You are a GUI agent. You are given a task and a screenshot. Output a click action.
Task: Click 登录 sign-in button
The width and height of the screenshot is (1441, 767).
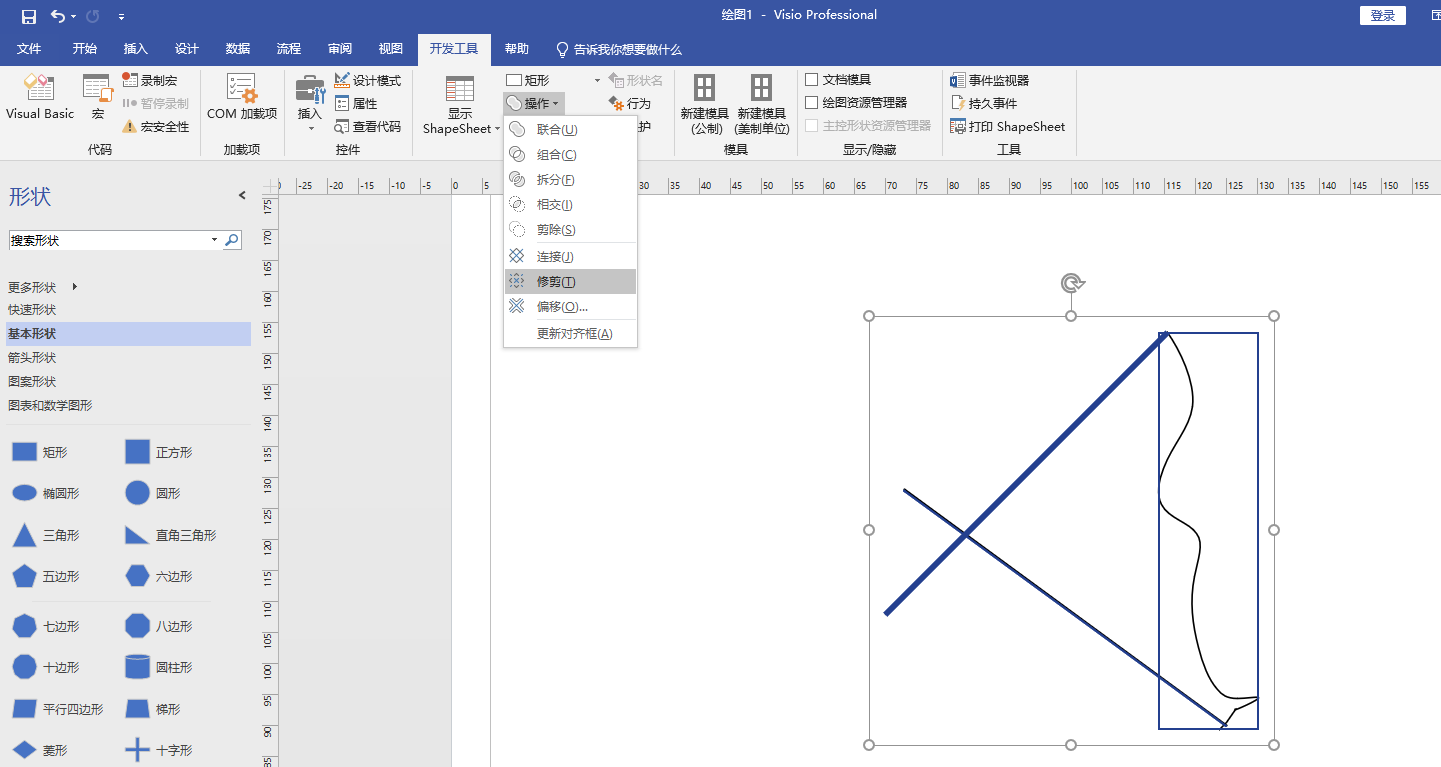tap(1383, 15)
